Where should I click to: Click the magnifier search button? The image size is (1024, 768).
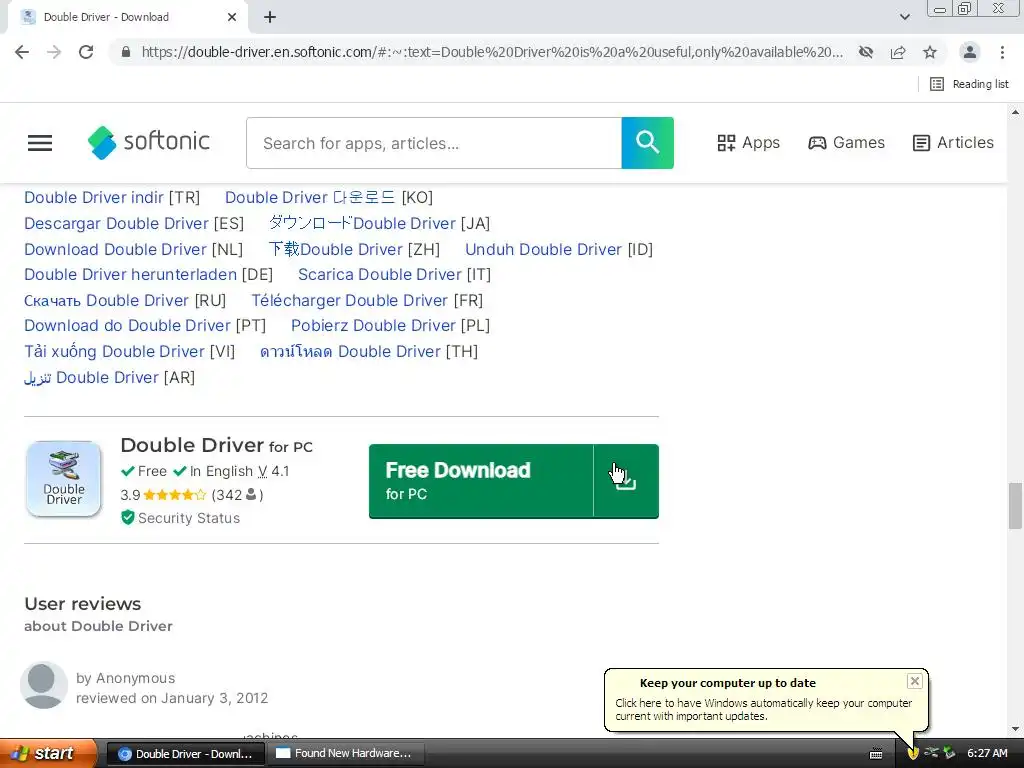pyautogui.click(x=647, y=143)
